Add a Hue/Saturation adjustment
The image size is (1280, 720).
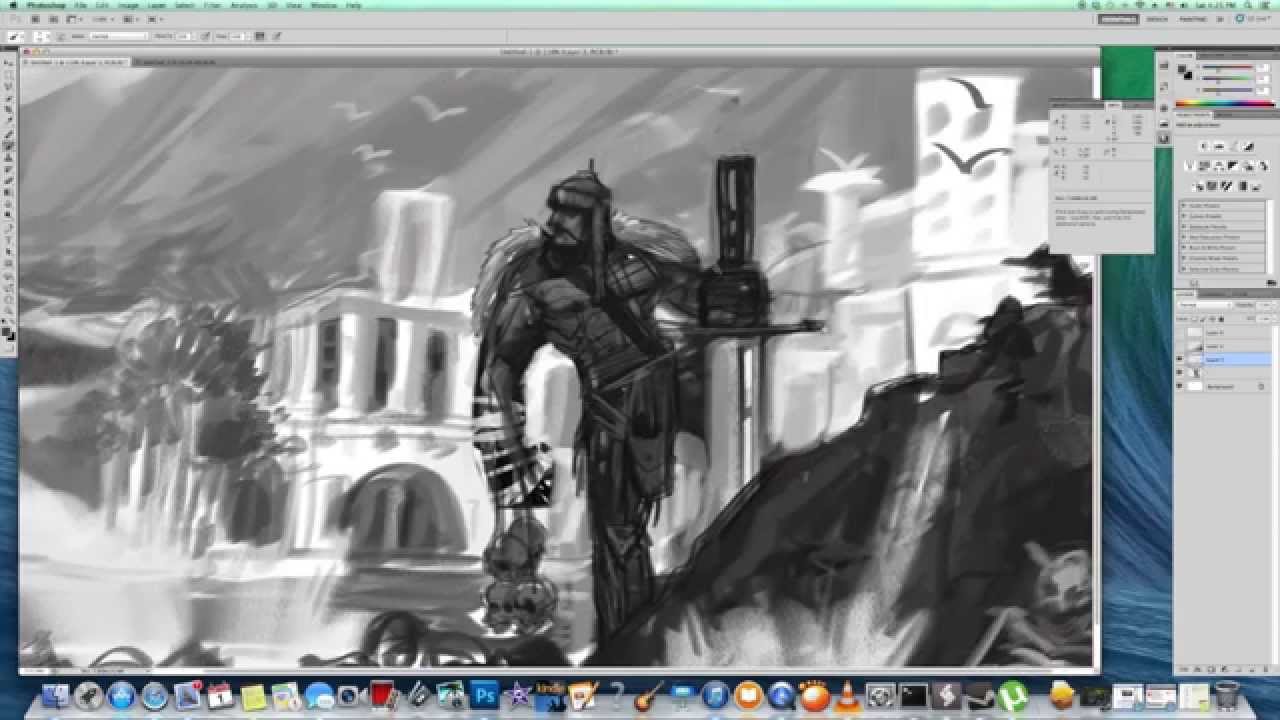(1204, 166)
